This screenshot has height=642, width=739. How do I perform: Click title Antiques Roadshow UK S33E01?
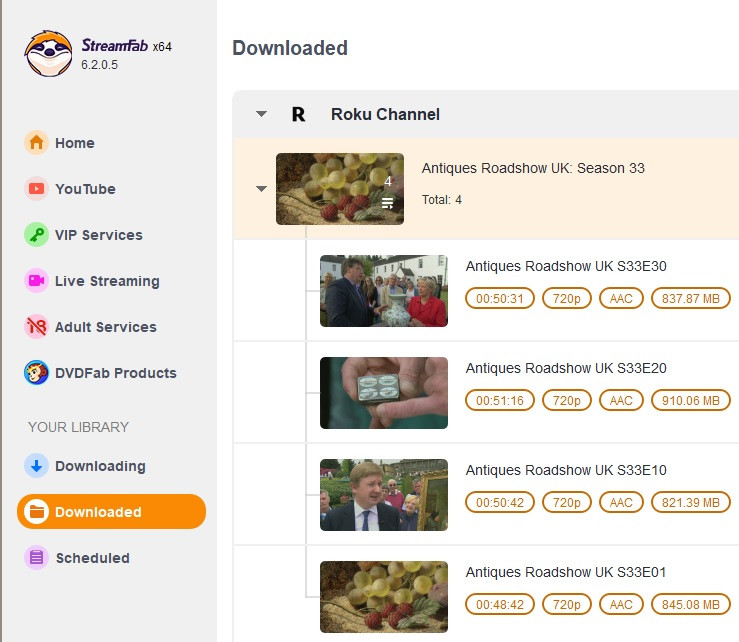tap(566, 572)
